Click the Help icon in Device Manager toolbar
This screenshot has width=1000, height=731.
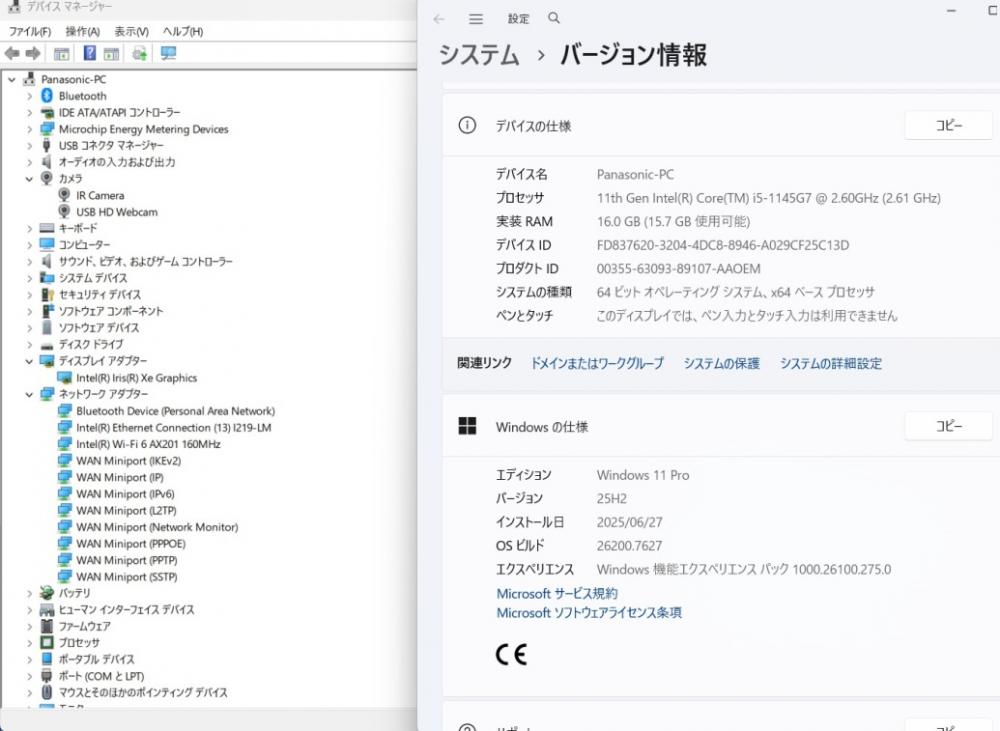click(x=90, y=54)
